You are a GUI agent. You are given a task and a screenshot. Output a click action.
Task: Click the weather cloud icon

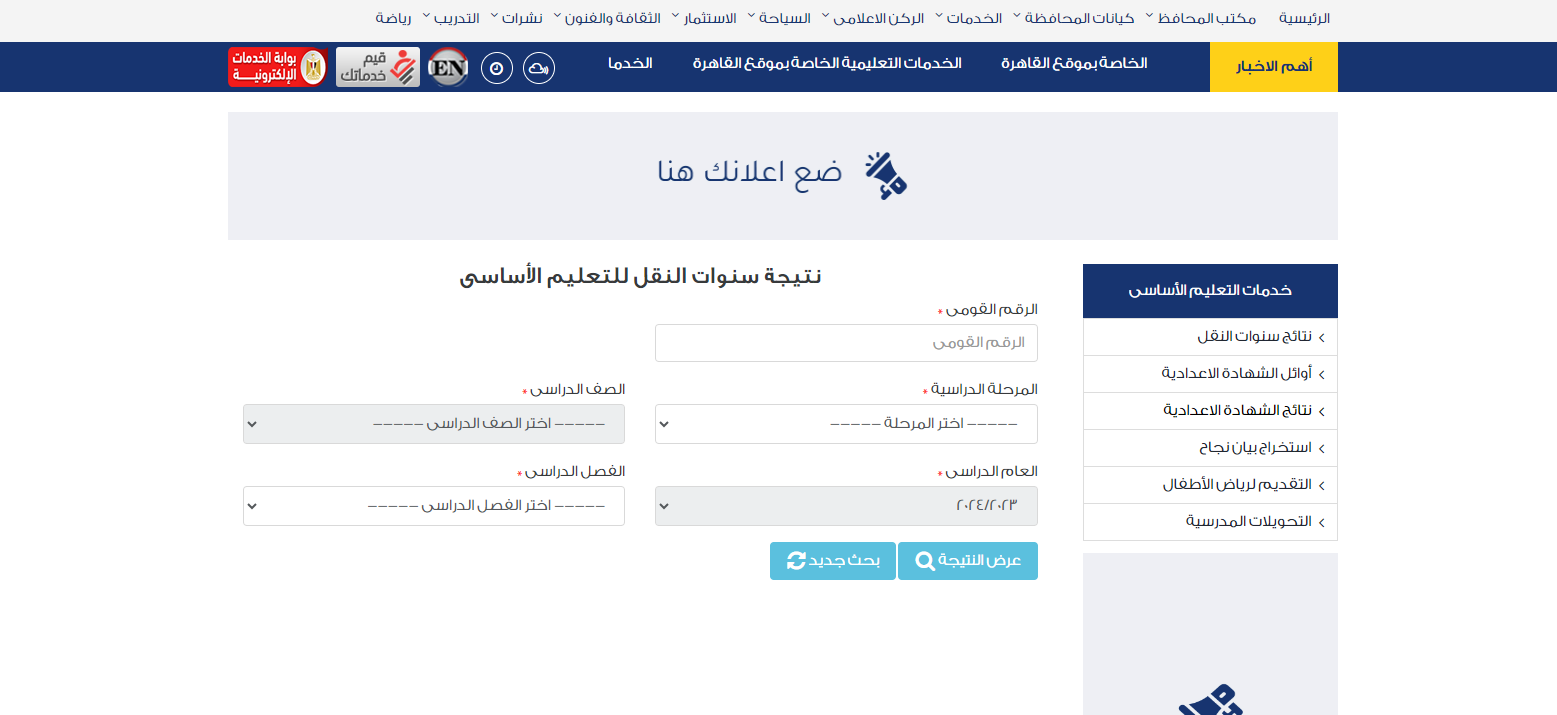tap(539, 68)
